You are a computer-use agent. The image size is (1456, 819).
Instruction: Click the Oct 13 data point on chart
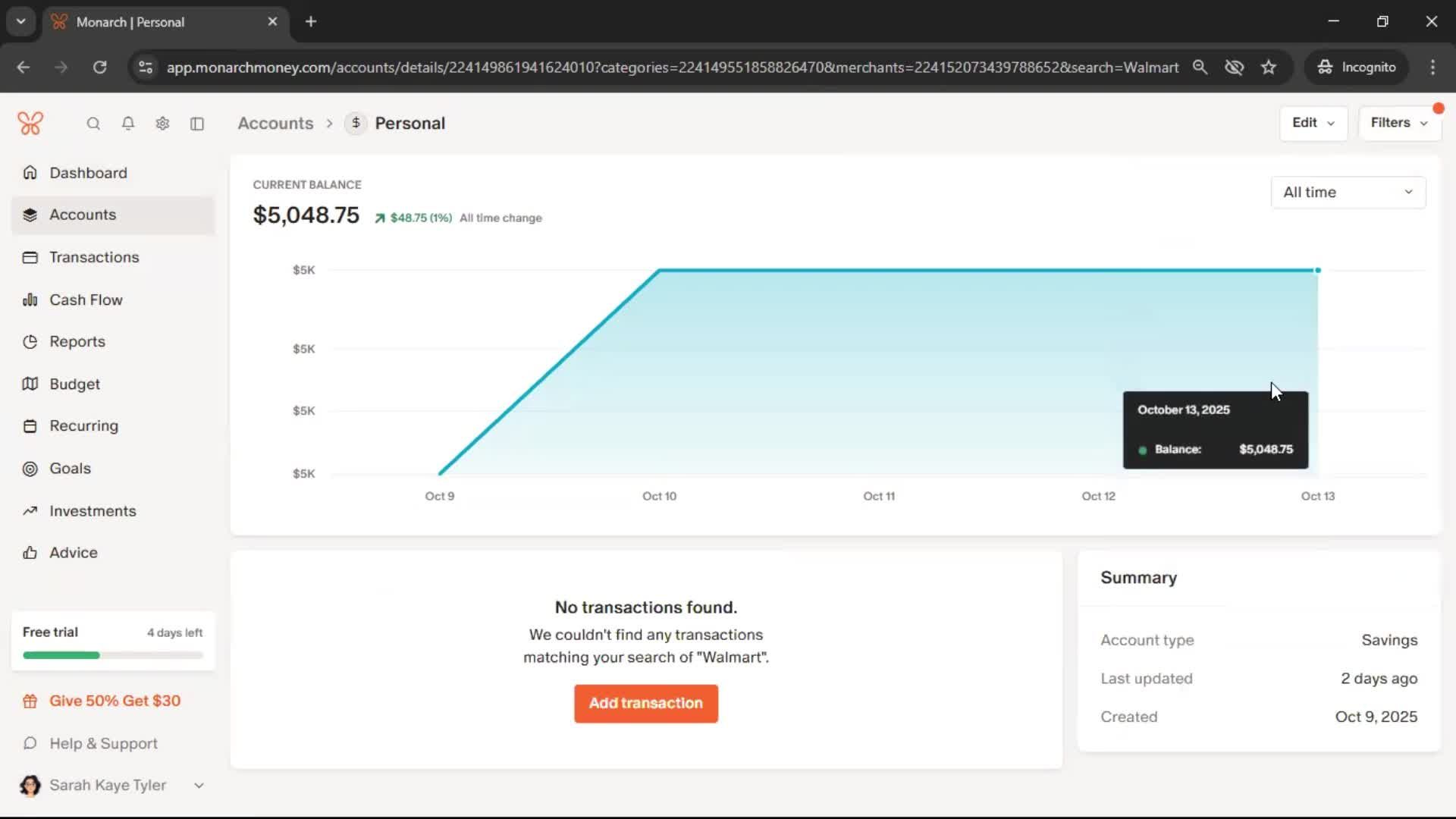[x=1318, y=270]
